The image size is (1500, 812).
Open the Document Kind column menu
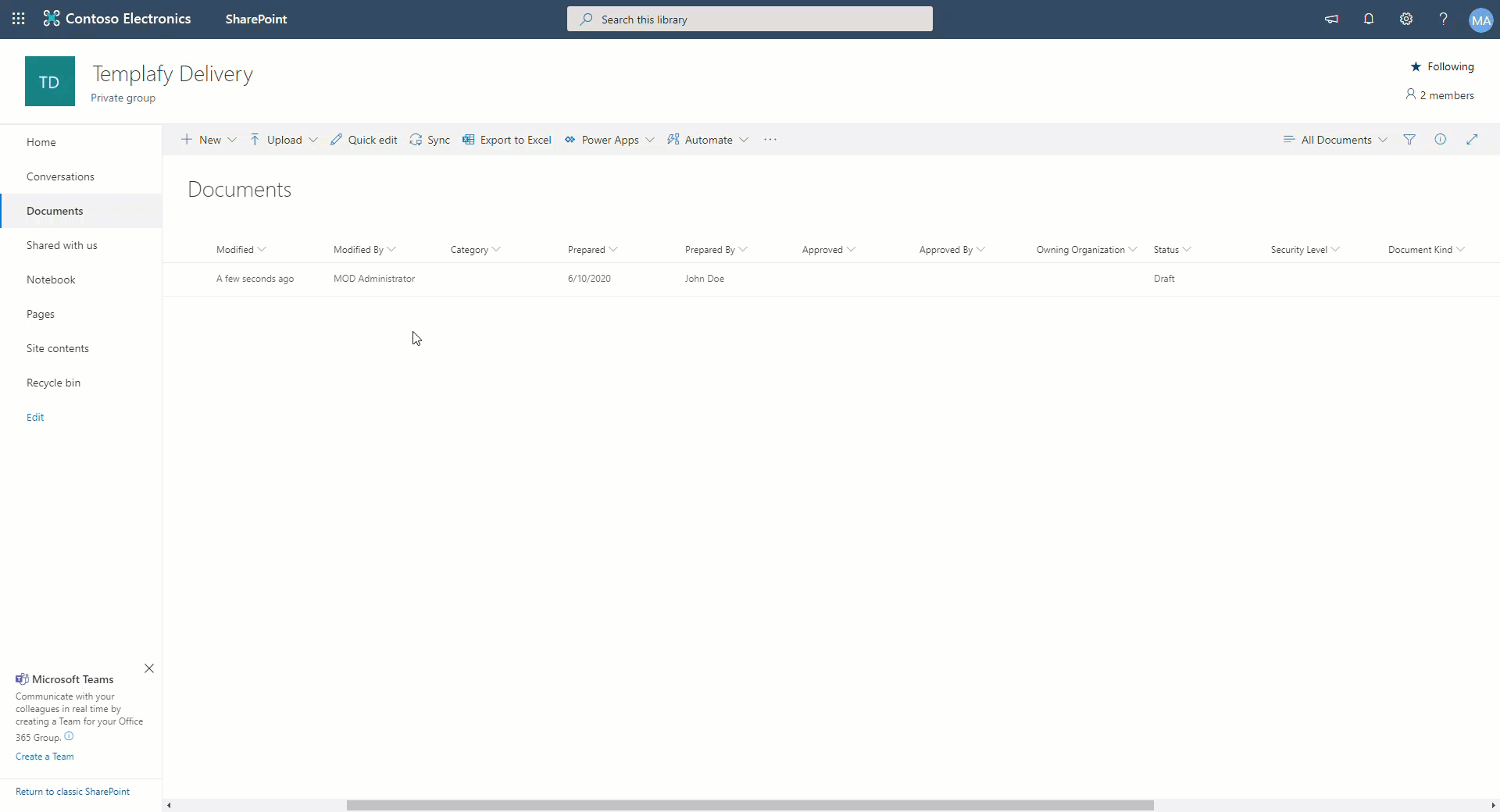point(1426,250)
